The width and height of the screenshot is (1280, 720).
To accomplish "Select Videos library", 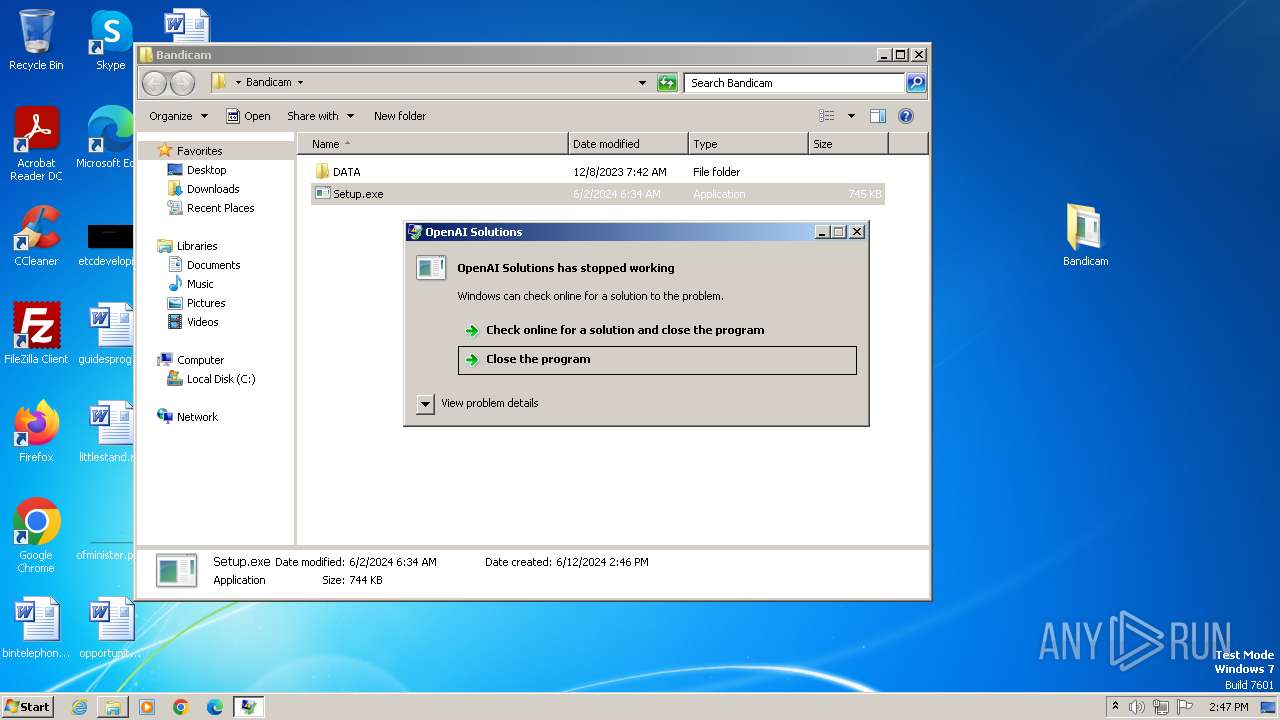I will [x=202, y=322].
